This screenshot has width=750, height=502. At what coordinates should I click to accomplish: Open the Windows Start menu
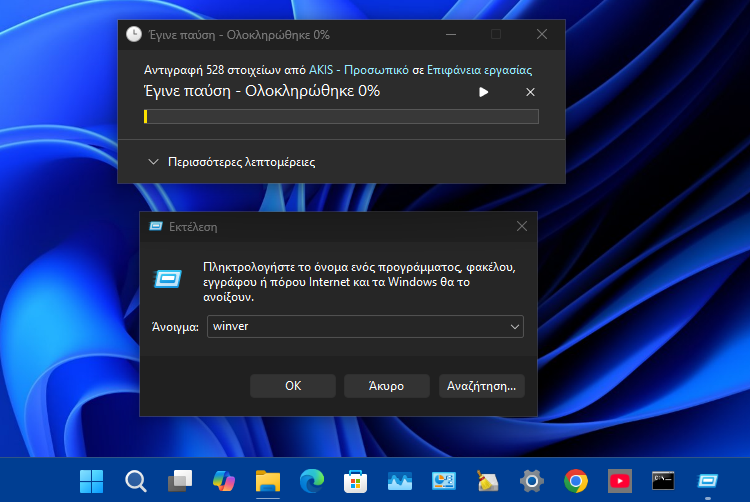91,481
